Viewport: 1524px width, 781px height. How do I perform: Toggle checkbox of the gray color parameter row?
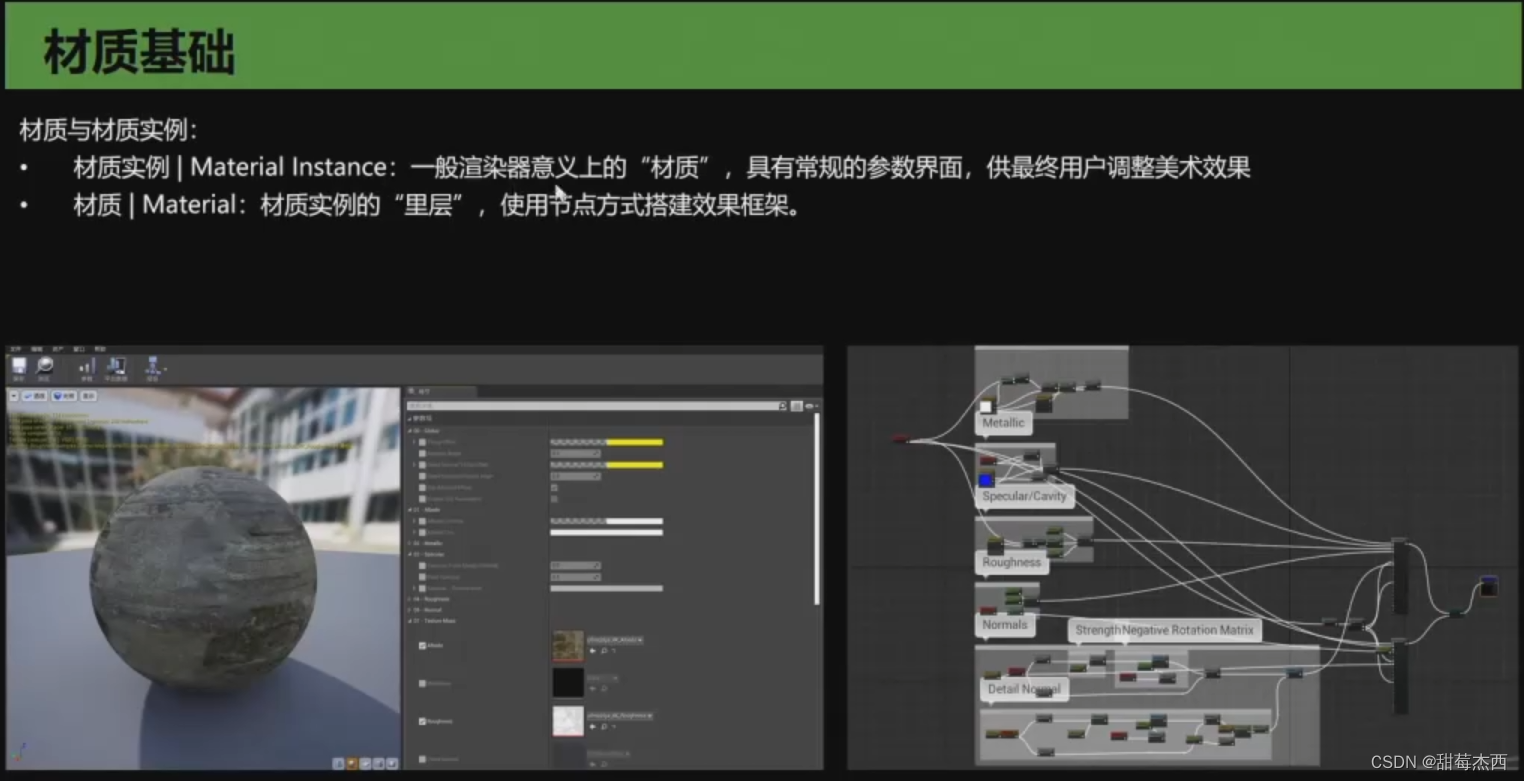tap(422, 588)
